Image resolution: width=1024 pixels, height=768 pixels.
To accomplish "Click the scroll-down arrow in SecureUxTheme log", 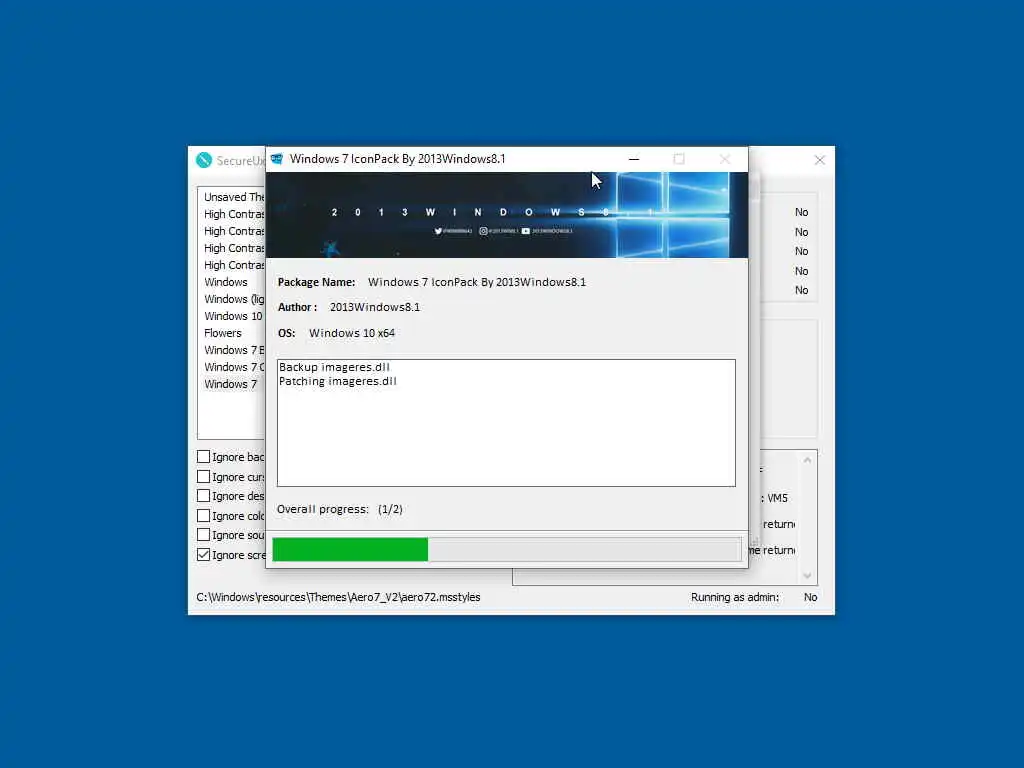I will (x=807, y=575).
